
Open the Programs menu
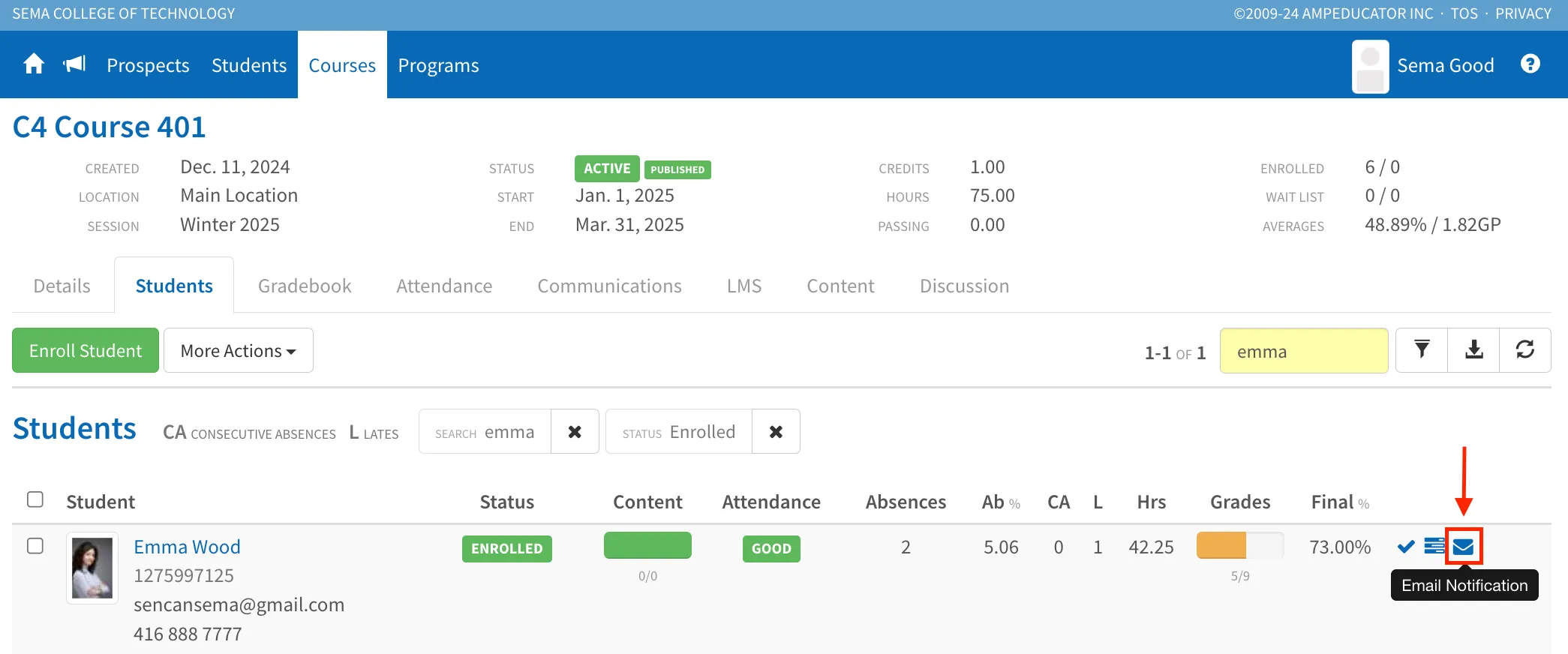tap(438, 65)
